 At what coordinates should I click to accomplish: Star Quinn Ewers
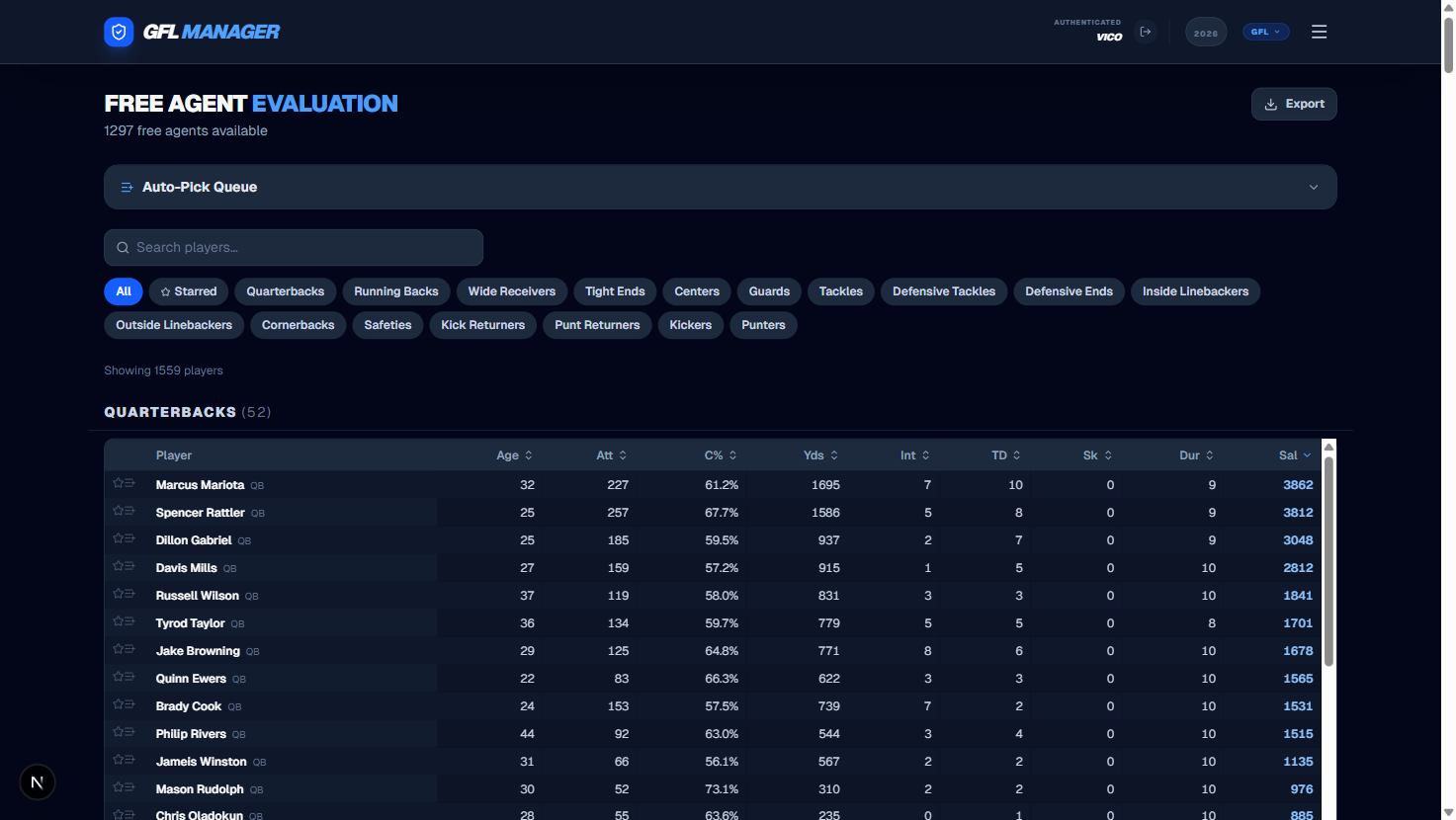[x=118, y=677]
